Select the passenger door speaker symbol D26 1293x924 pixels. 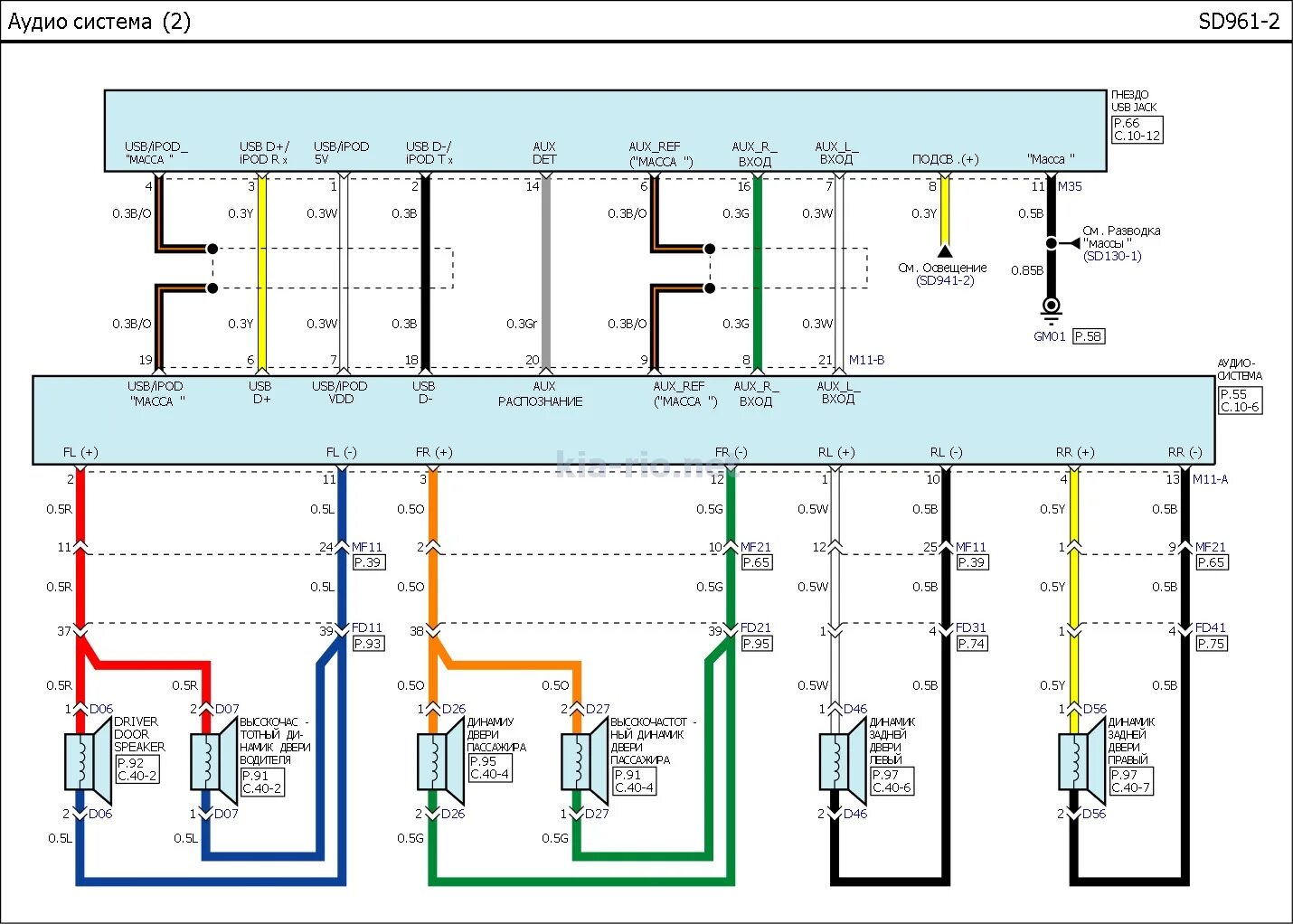(440, 762)
